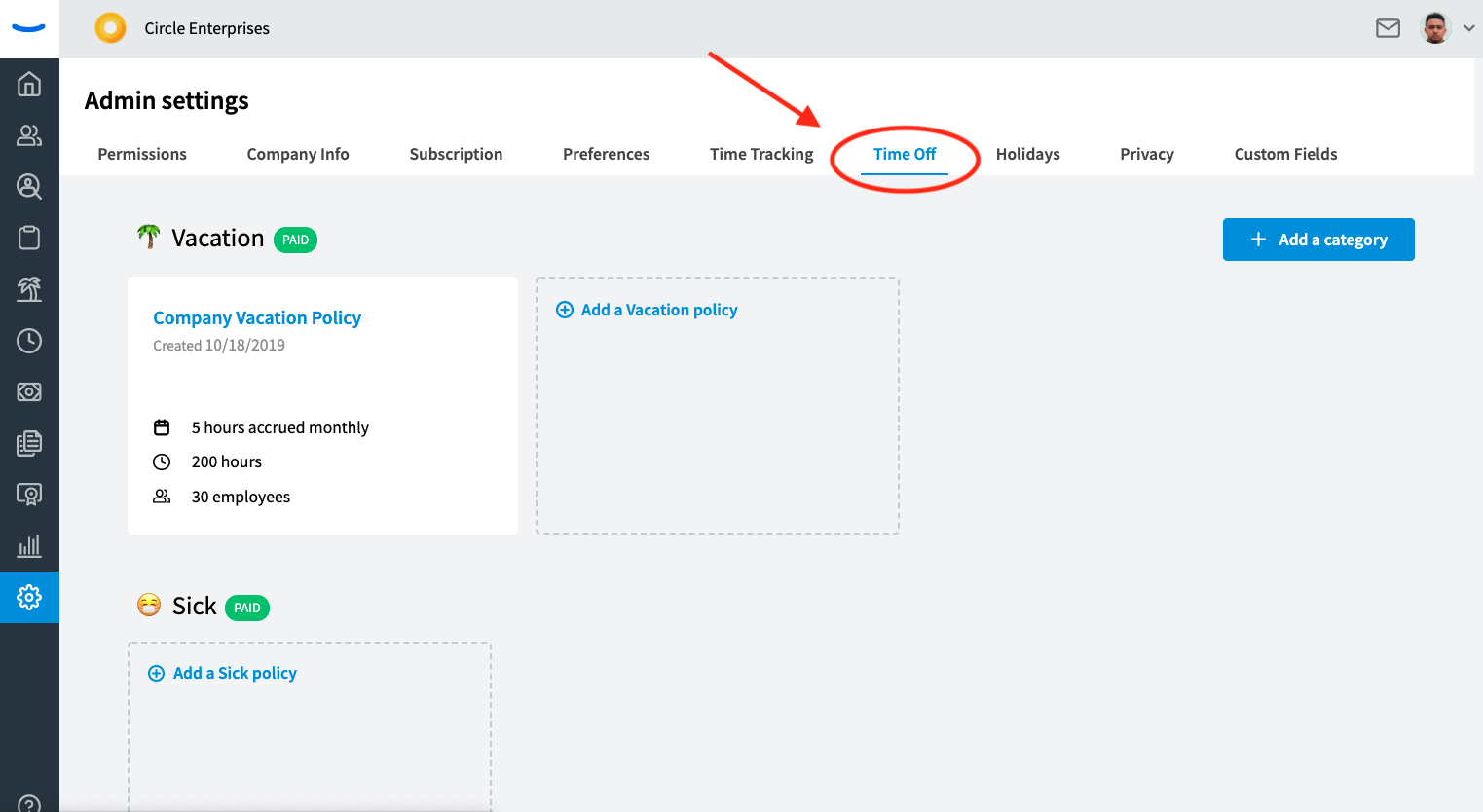Click the PAID badge next to Sick
The image size is (1483, 812).
[x=247, y=608]
